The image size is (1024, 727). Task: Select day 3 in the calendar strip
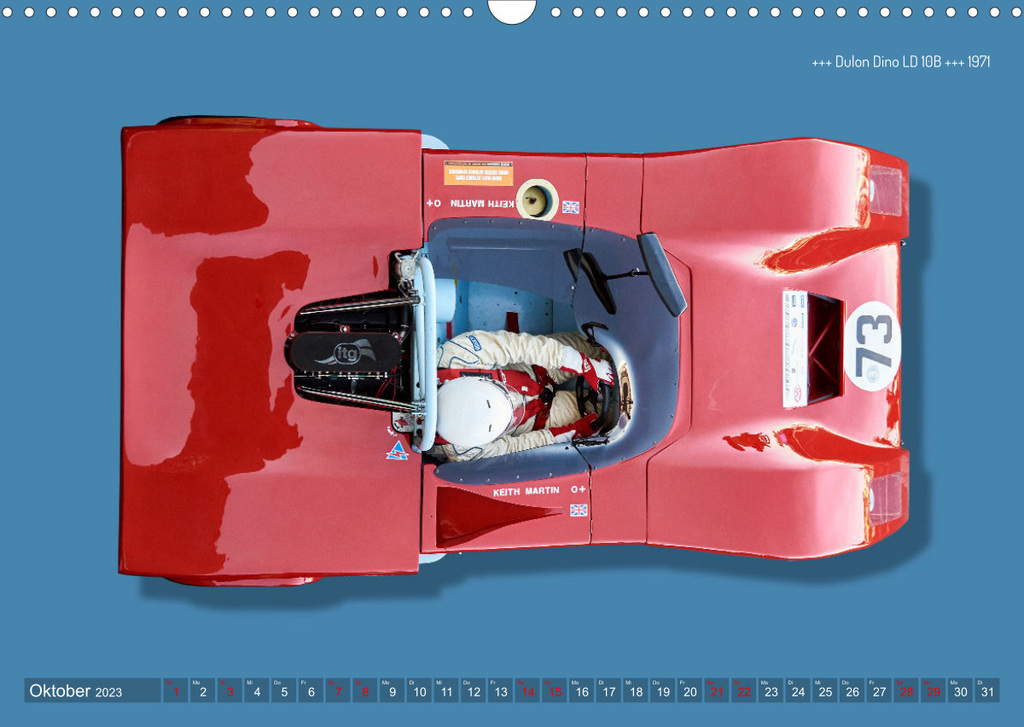click(230, 691)
